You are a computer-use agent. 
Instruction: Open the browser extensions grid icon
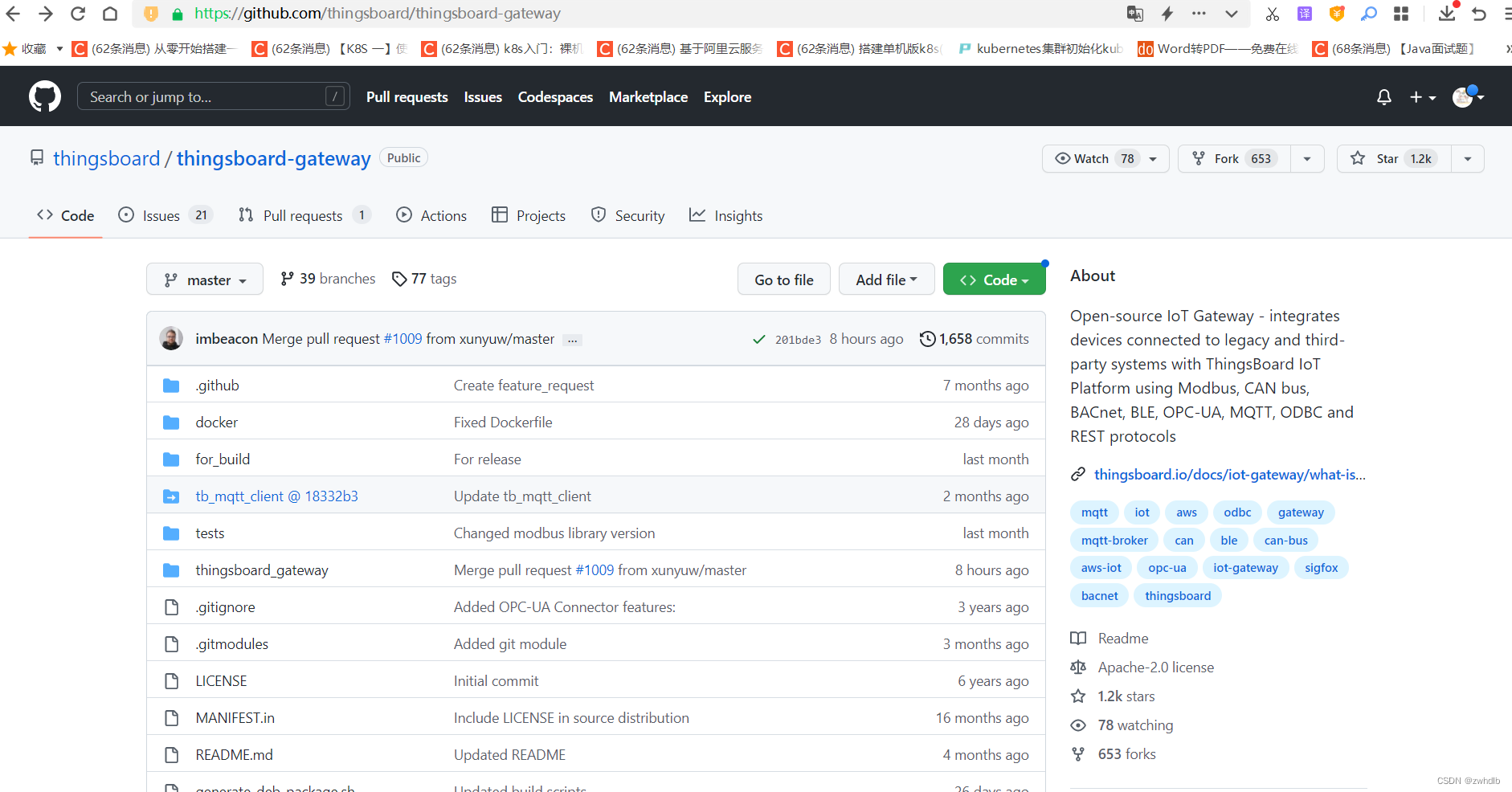(x=1401, y=14)
